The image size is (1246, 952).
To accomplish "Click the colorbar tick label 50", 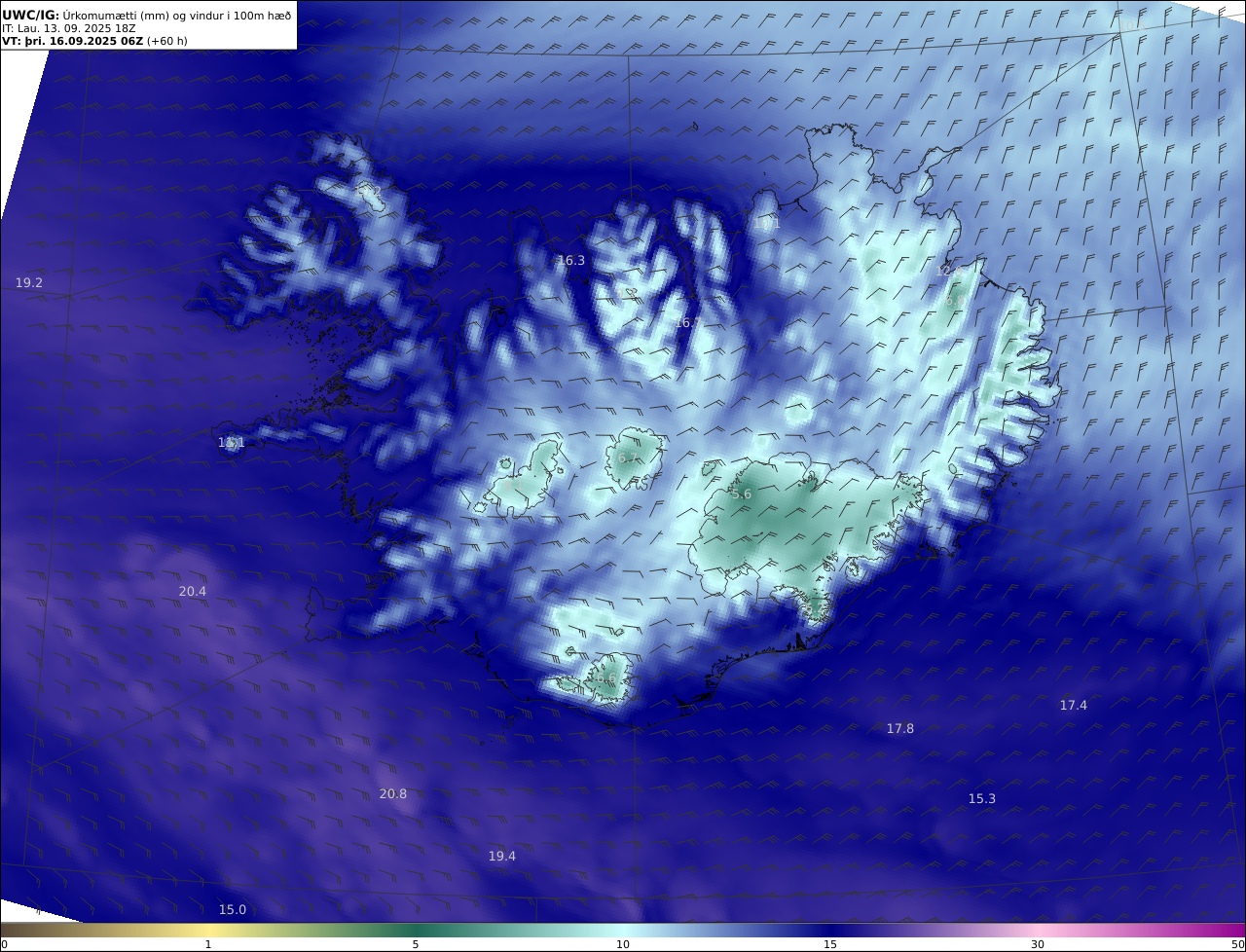I will pos(1237,944).
